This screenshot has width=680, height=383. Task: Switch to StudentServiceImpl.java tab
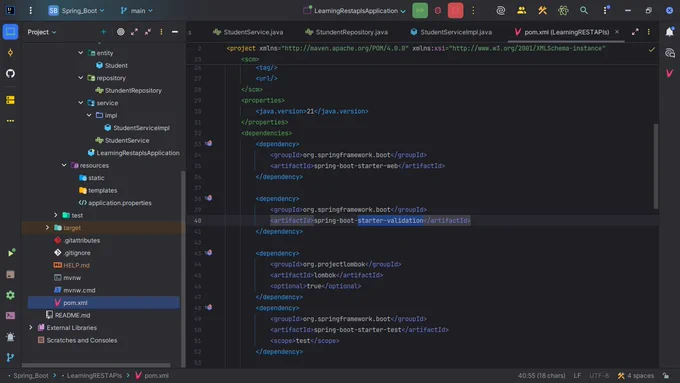click(x=451, y=32)
